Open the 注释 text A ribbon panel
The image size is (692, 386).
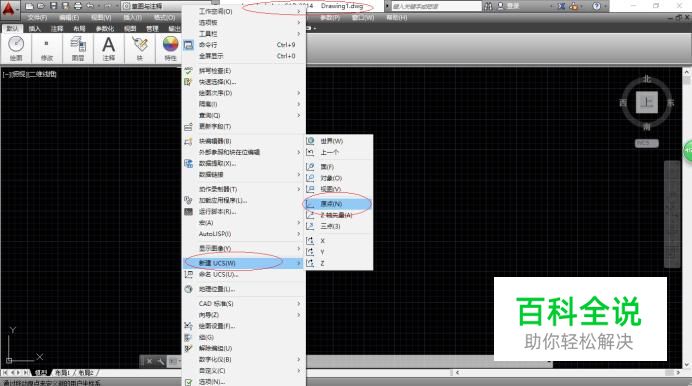coord(109,49)
